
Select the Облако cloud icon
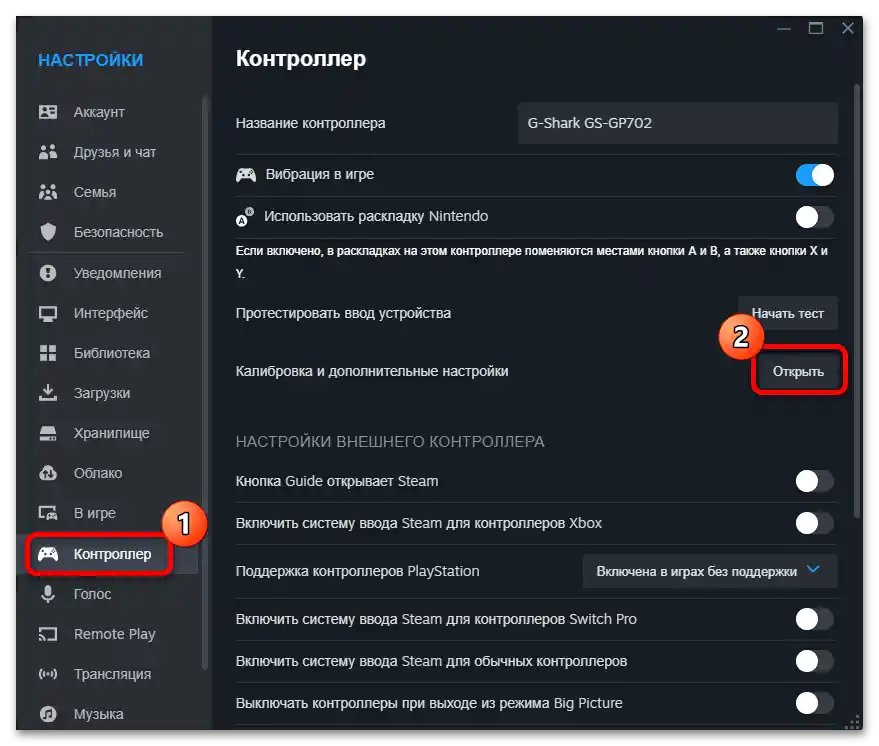tap(47, 473)
